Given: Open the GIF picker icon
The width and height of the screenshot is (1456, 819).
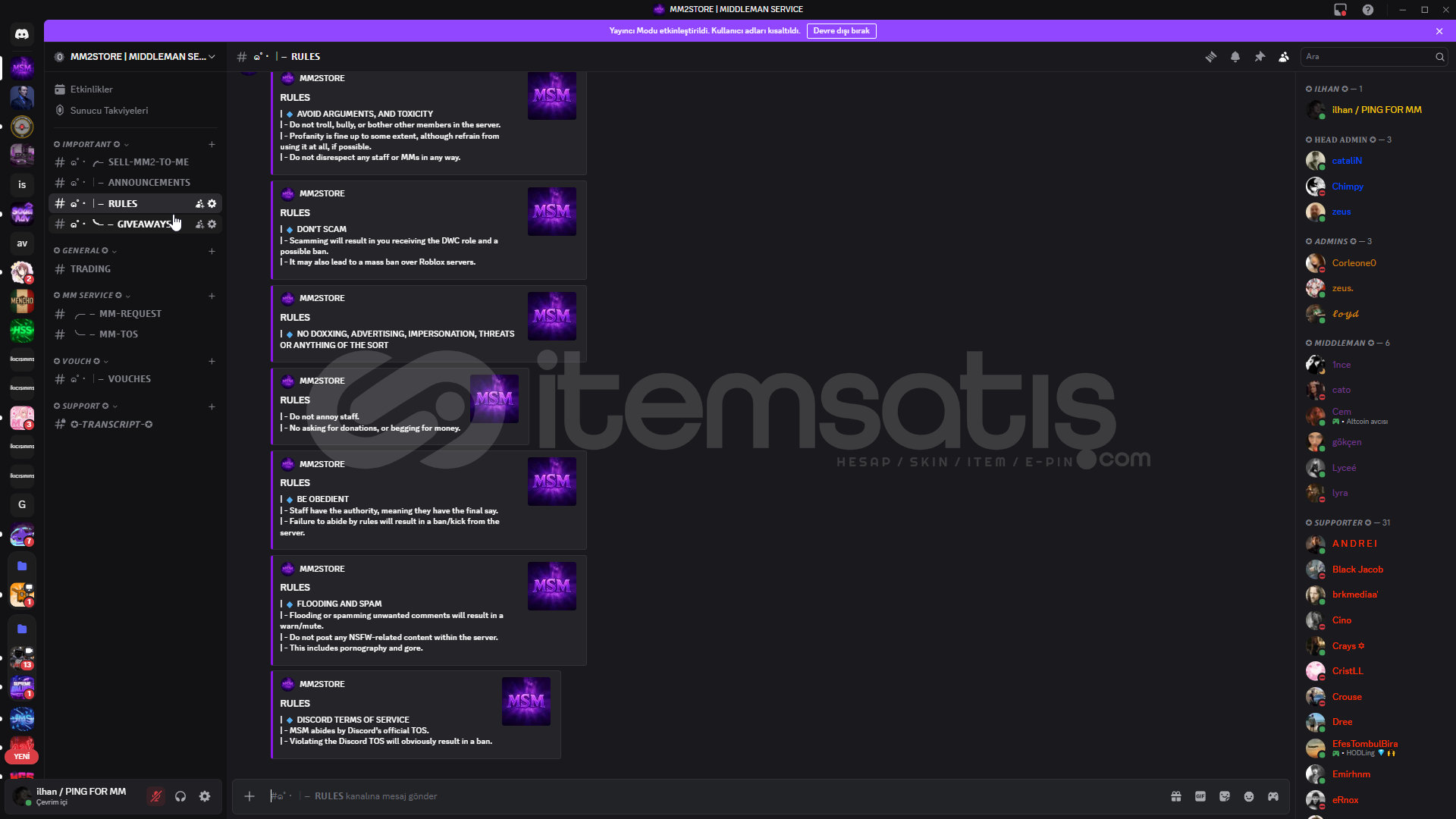Looking at the screenshot, I should [1200, 796].
